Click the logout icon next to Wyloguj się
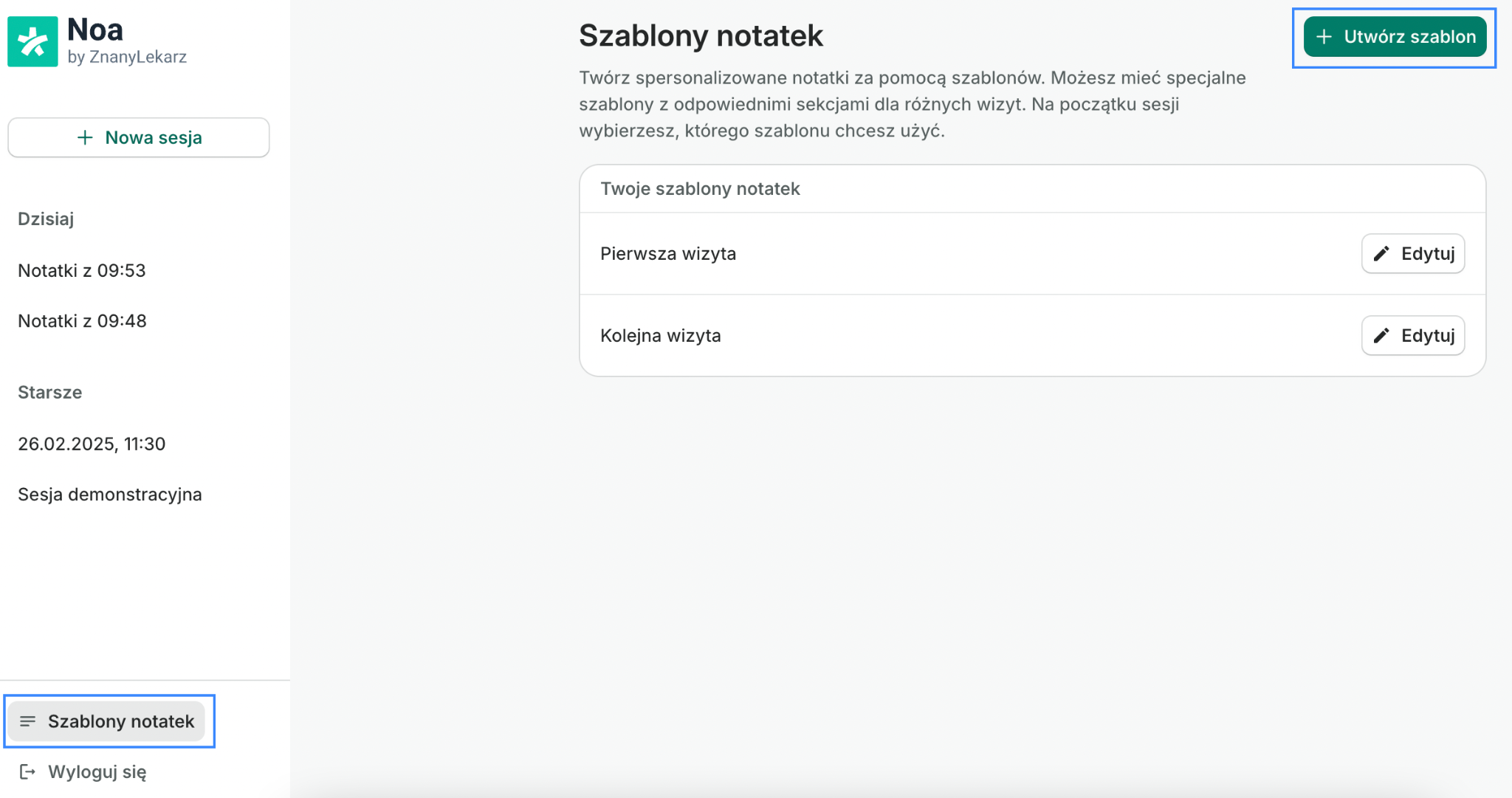The height and width of the screenshot is (798, 1512). pyautogui.click(x=29, y=772)
